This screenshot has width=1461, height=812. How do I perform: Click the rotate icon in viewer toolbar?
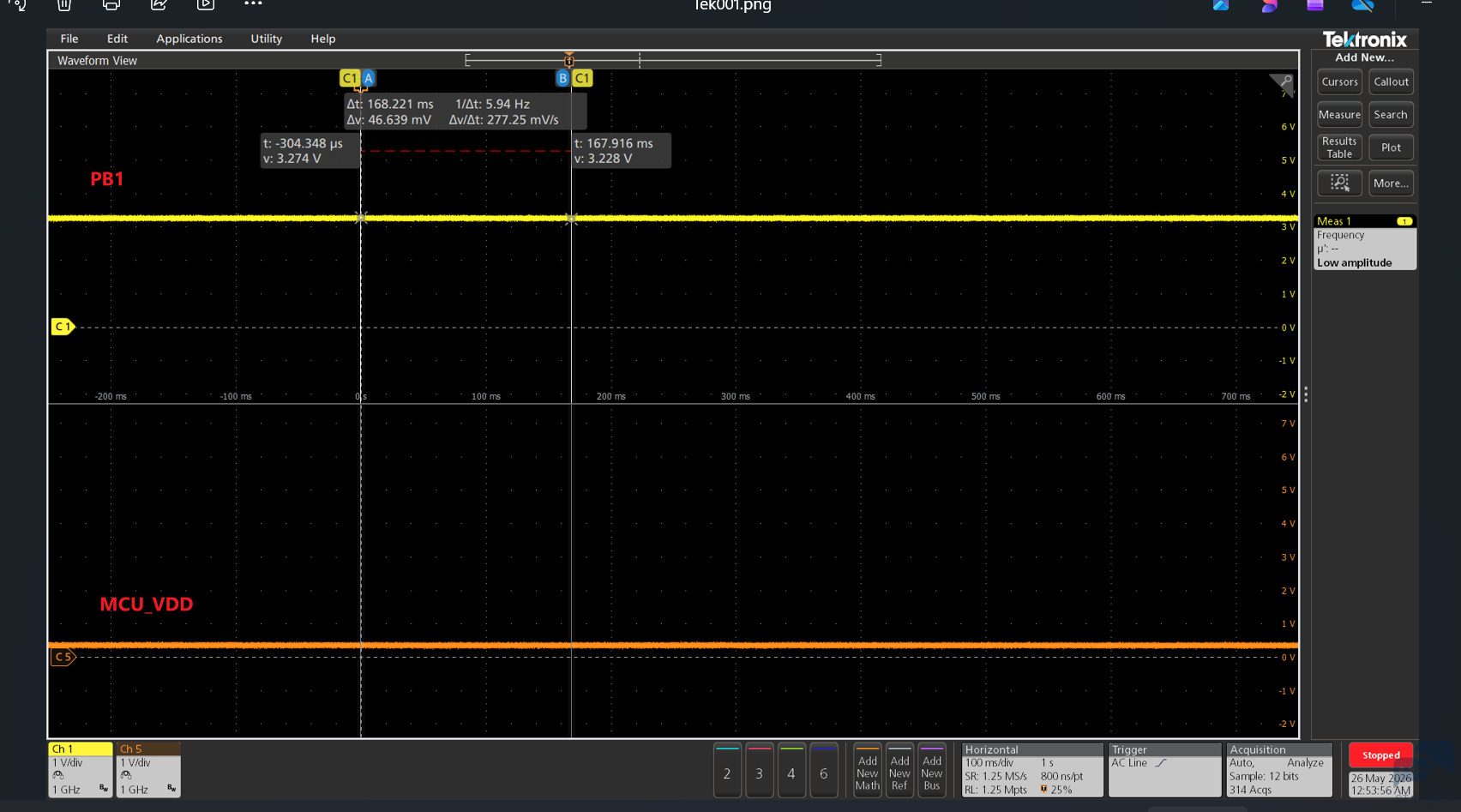(x=18, y=5)
